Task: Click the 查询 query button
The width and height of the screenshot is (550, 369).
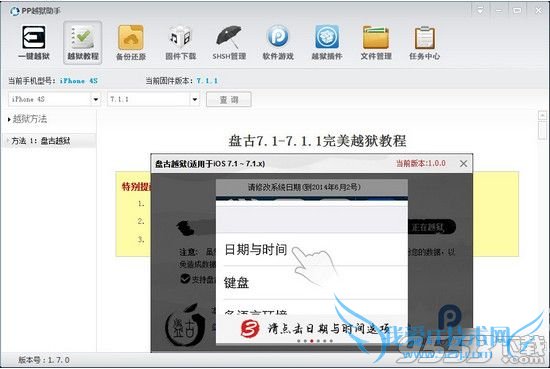Action: pos(229,100)
